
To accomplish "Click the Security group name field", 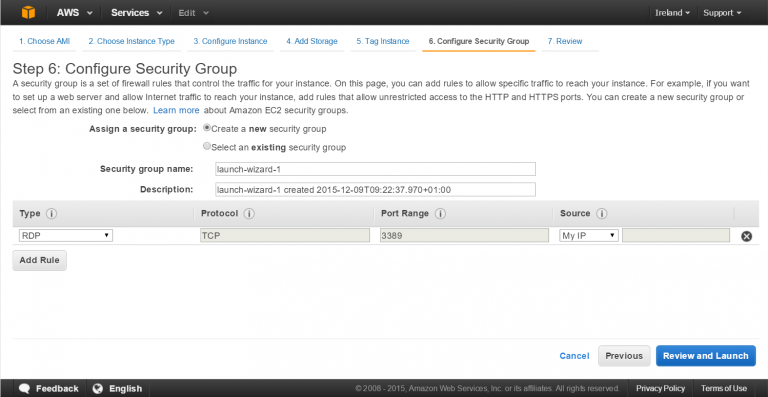I will [x=375, y=169].
